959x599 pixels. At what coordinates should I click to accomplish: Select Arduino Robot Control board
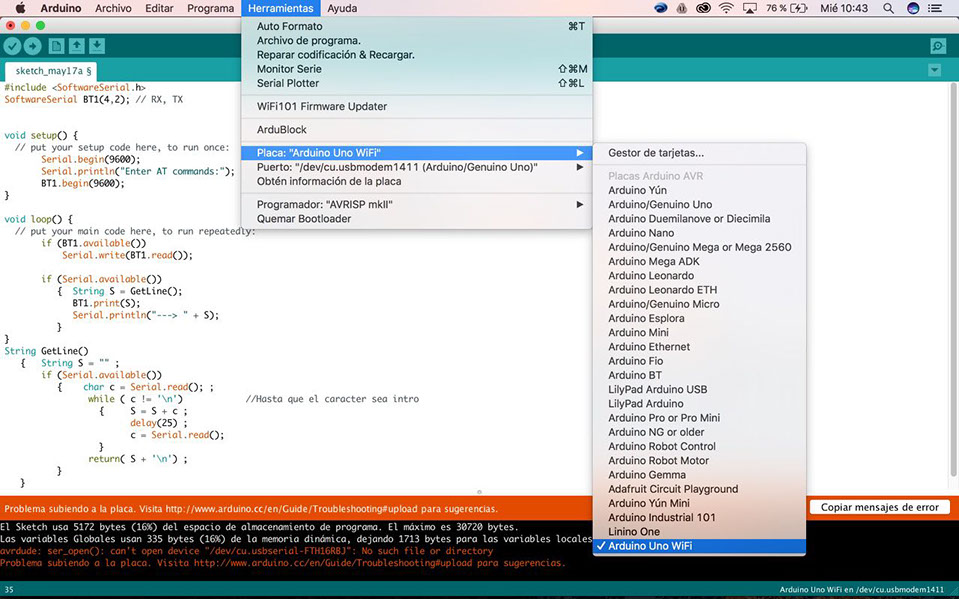click(699, 446)
